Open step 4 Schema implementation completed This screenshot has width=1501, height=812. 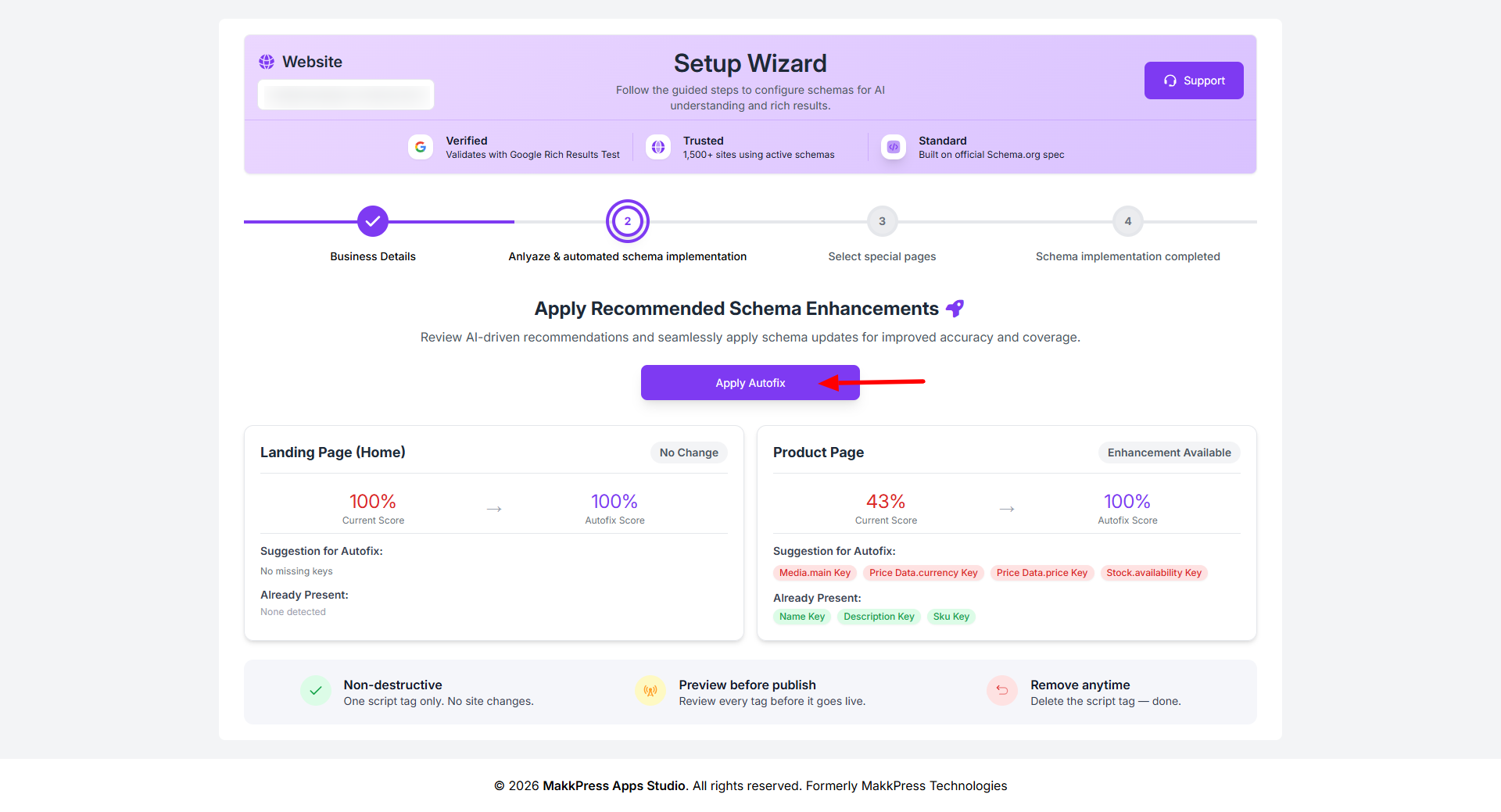pyautogui.click(x=1127, y=221)
